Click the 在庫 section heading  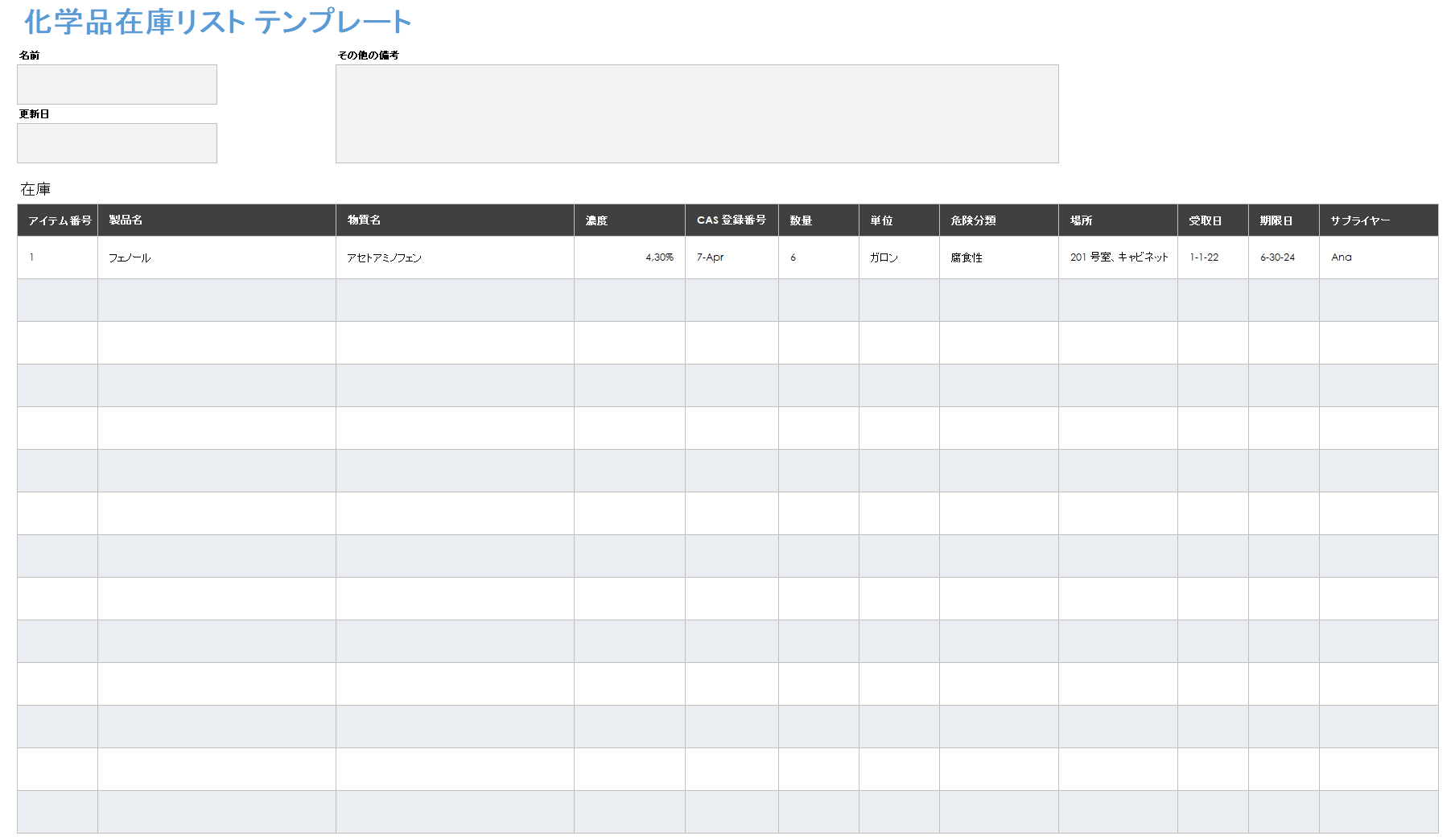(x=35, y=189)
